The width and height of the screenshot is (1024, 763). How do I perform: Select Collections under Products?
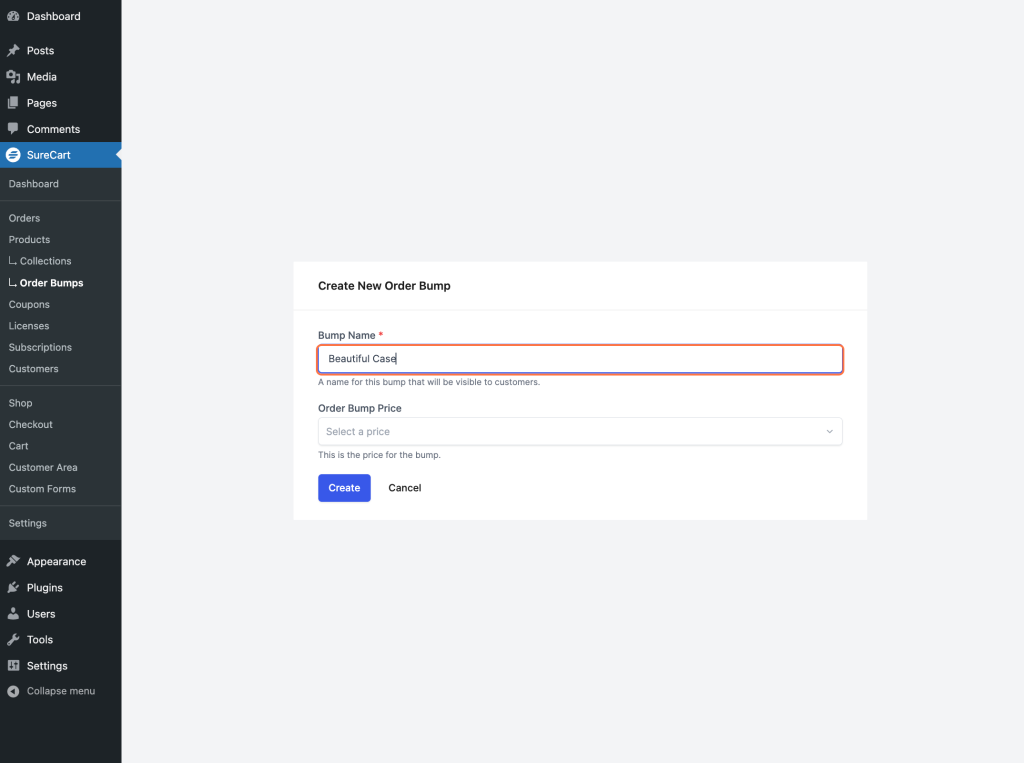click(x=45, y=261)
